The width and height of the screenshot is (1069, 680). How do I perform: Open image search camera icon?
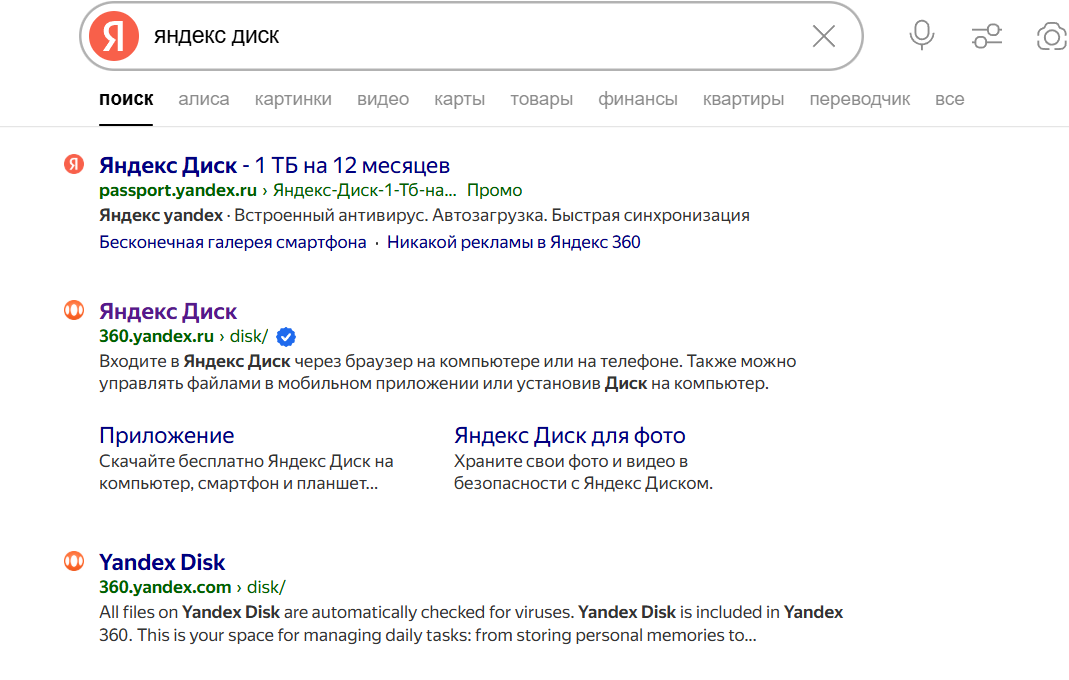[1051, 36]
